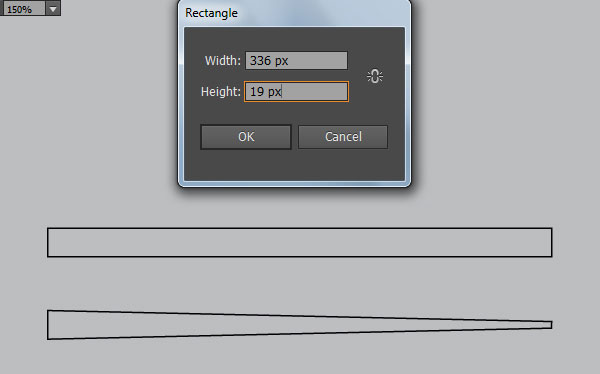
Task: Dismiss the Rectangle dialog with Cancel
Action: click(x=343, y=137)
